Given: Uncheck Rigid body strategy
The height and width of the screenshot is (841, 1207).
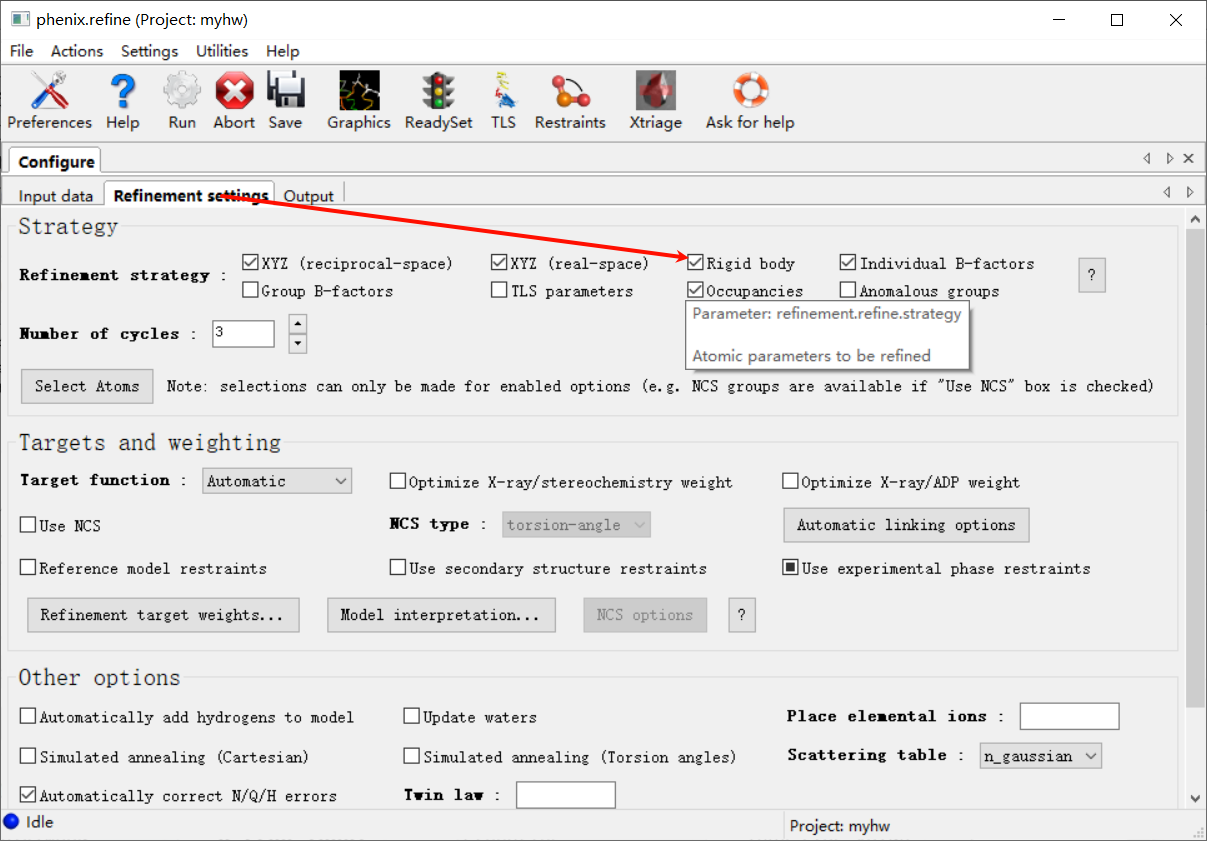Looking at the screenshot, I should pos(696,263).
